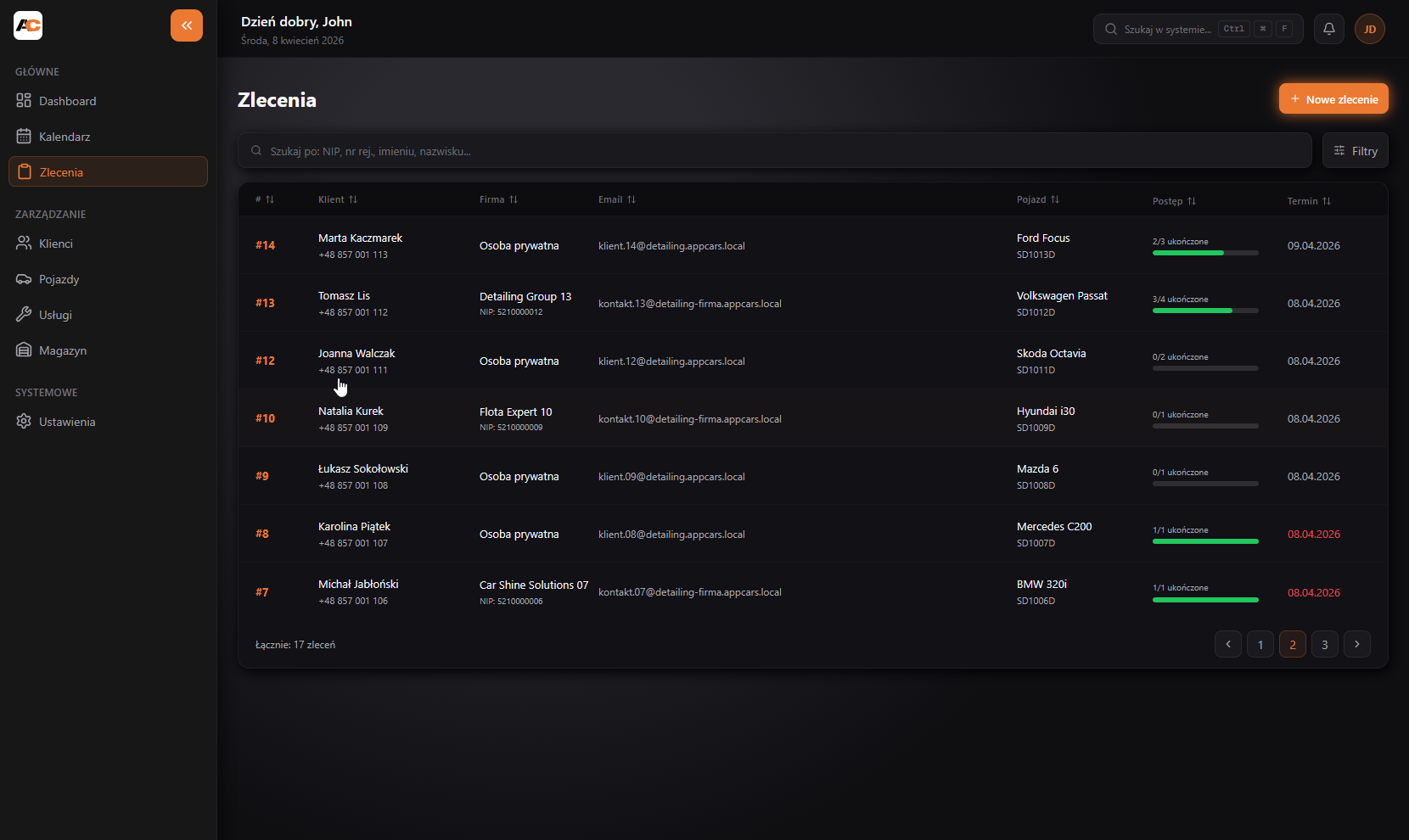
Task: Go to next page with right chevron
Action: (x=1357, y=644)
